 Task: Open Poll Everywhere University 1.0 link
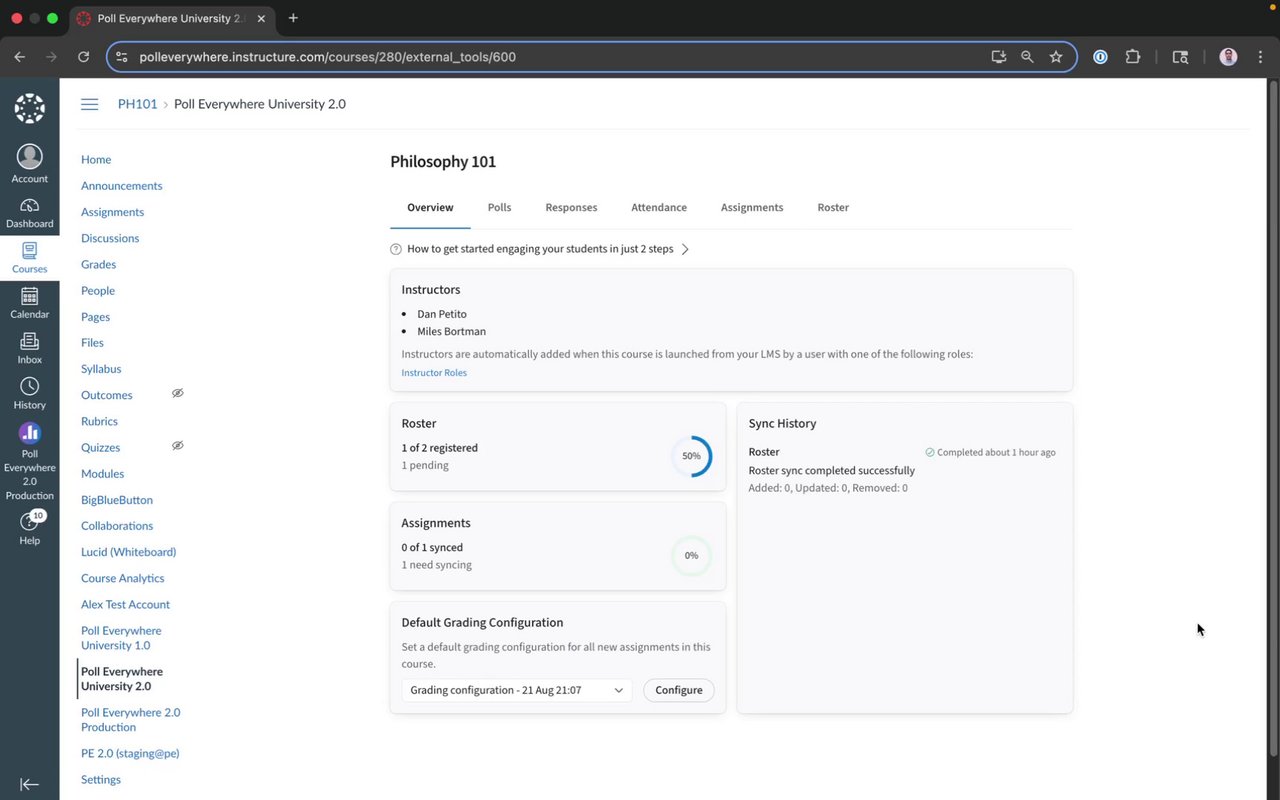tap(121, 638)
